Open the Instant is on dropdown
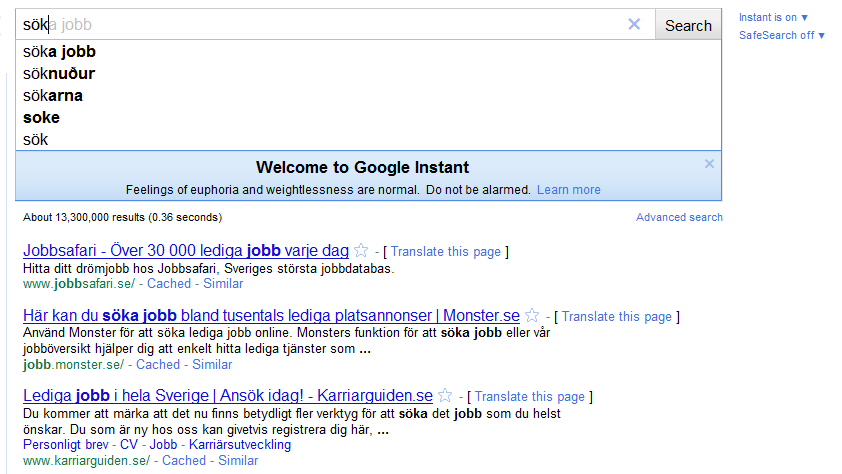Viewport: 842px width, 474px height. pos(773,17)
